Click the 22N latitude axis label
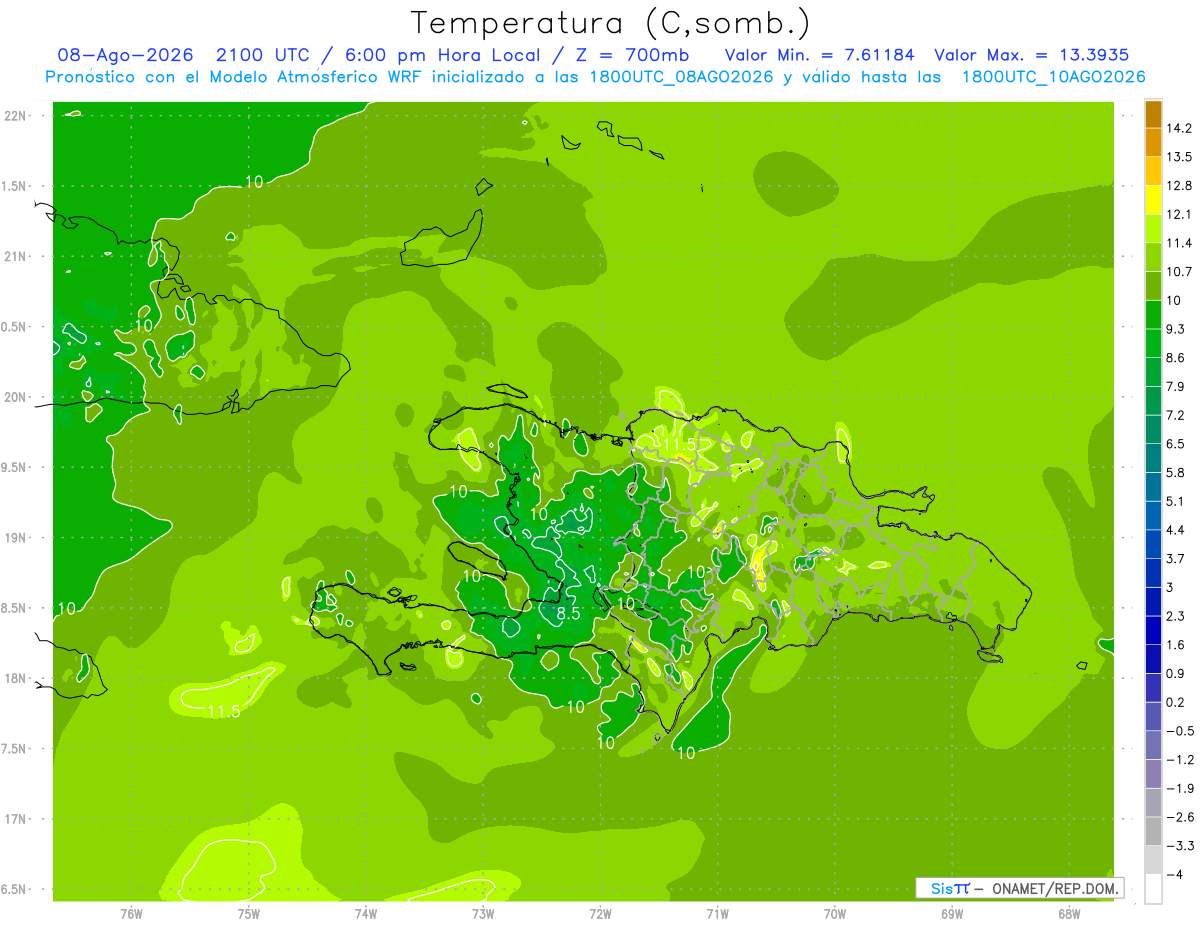 15,116
